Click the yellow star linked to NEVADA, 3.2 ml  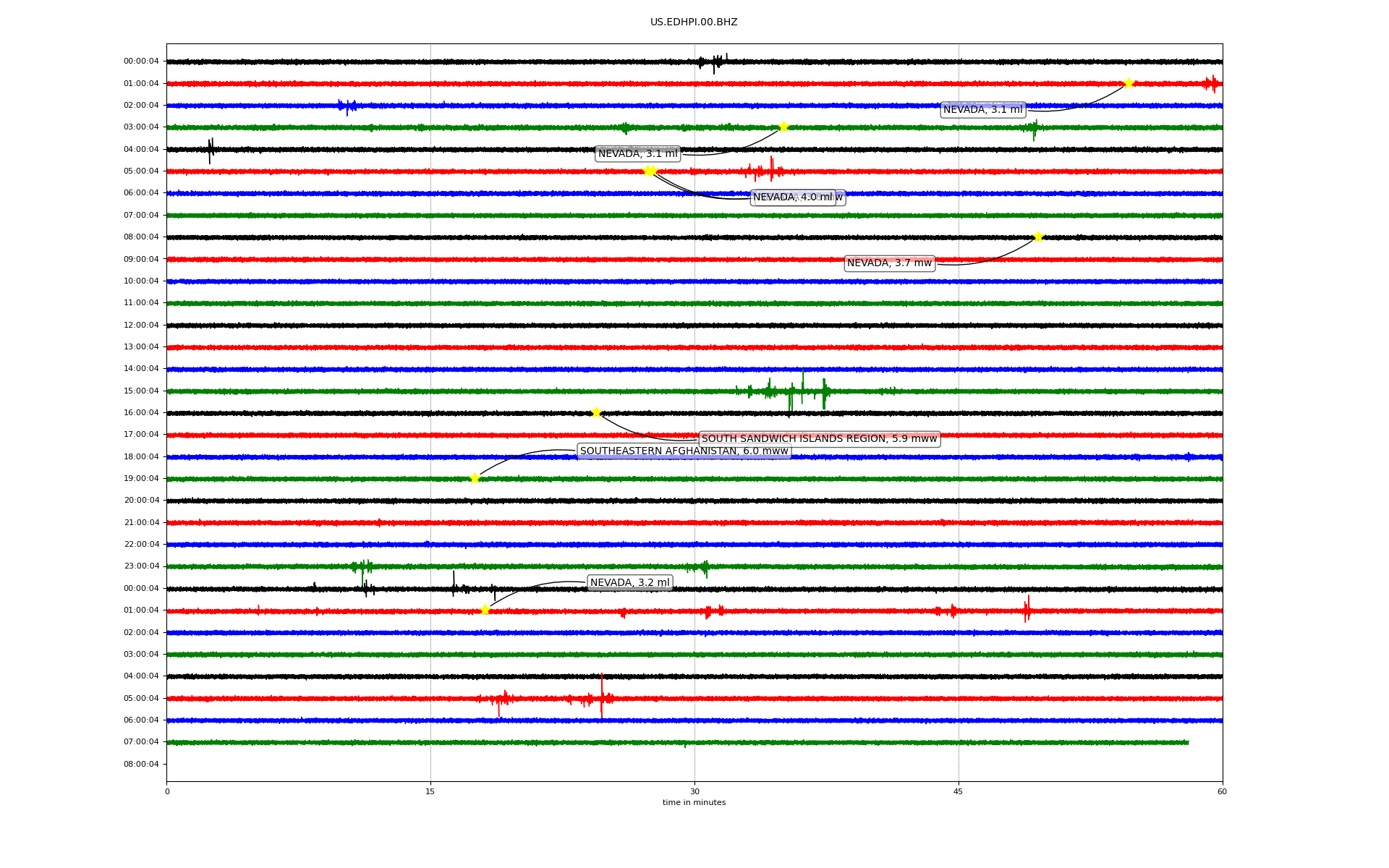point(485,610)
